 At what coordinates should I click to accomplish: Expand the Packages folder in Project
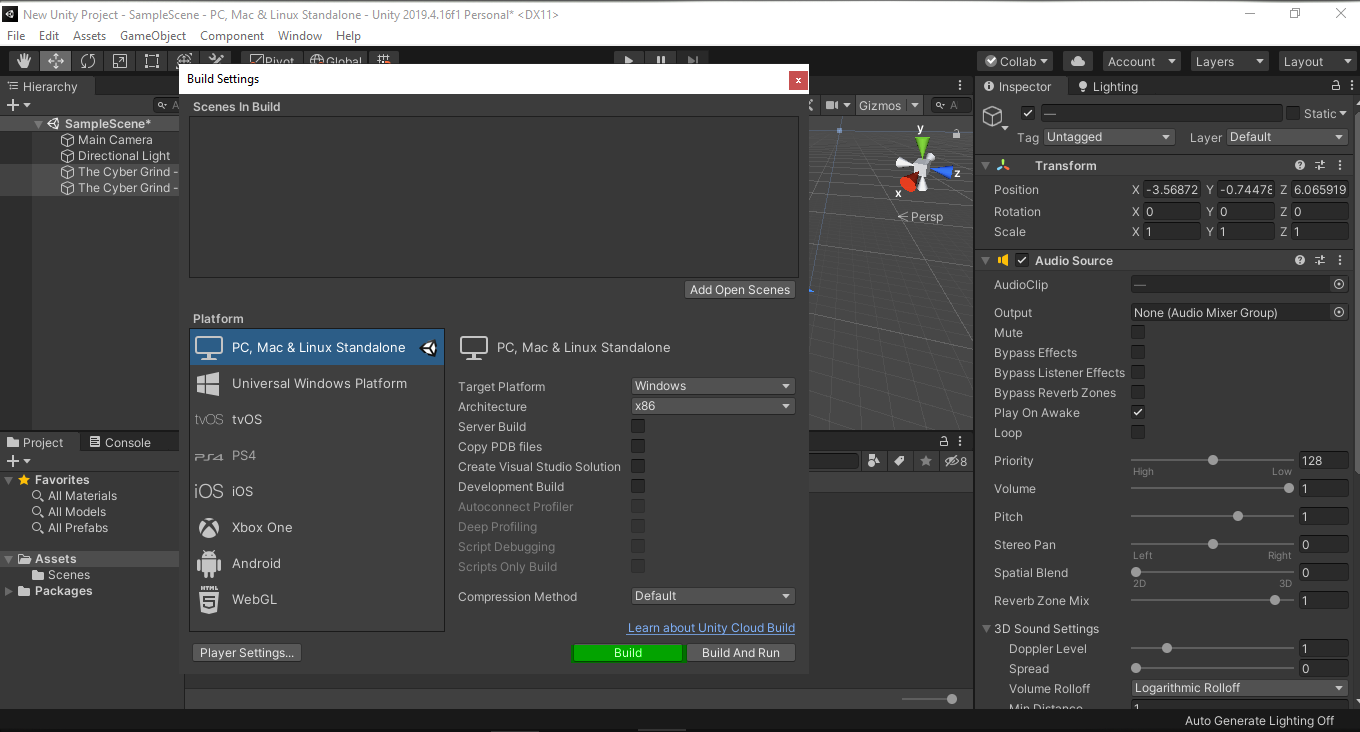pos(10,591)
